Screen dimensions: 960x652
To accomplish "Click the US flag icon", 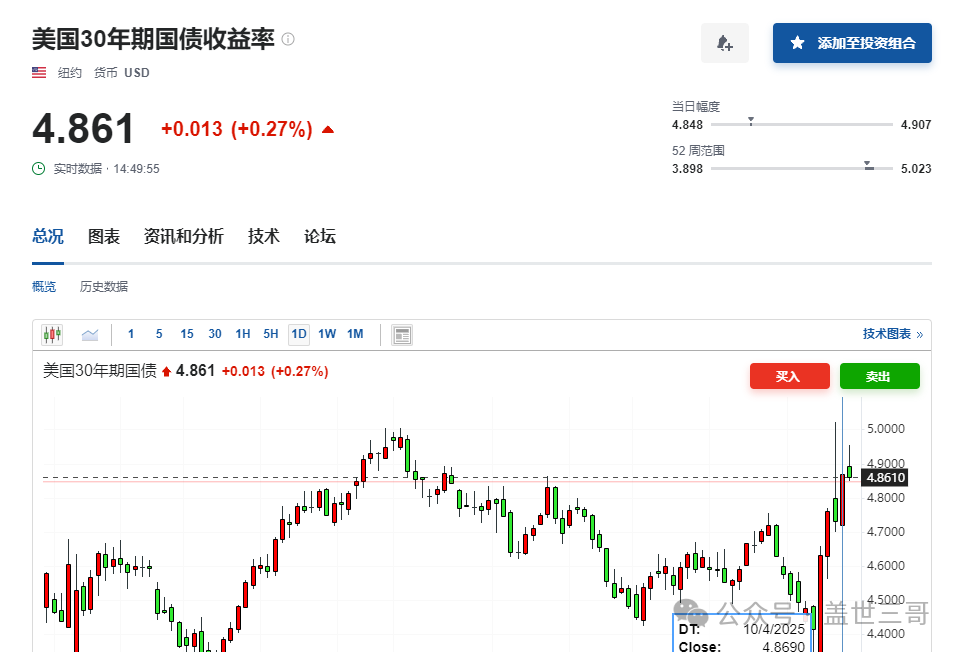I will tap(39, 72).
